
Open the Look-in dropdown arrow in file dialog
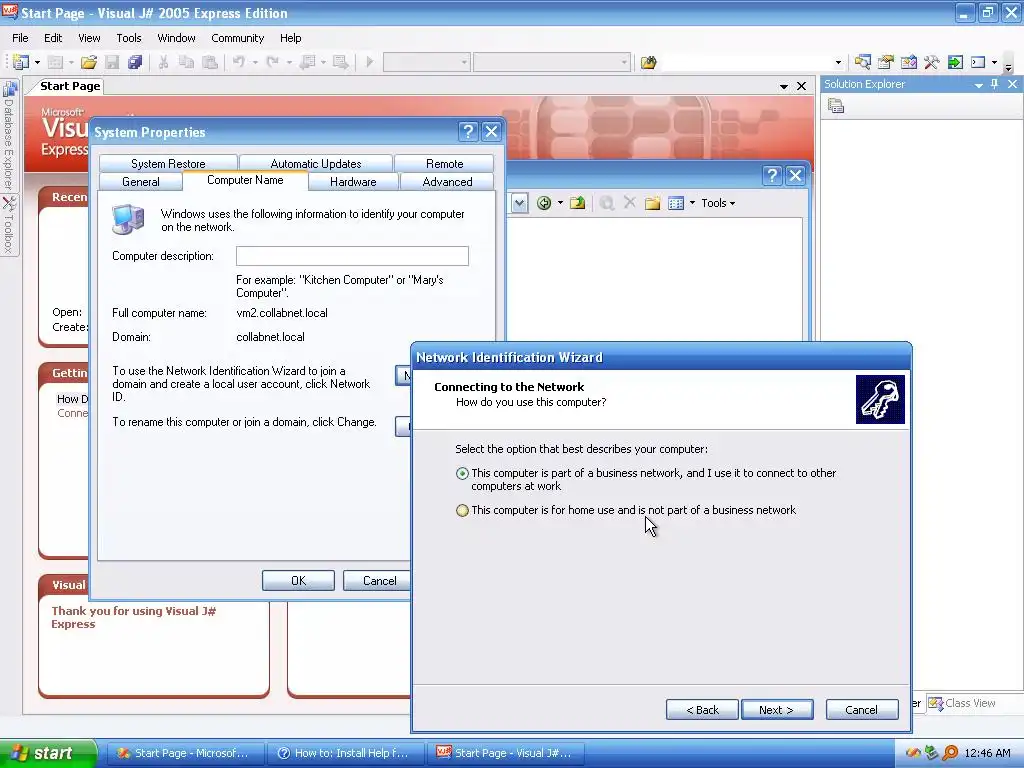point(519,203)
